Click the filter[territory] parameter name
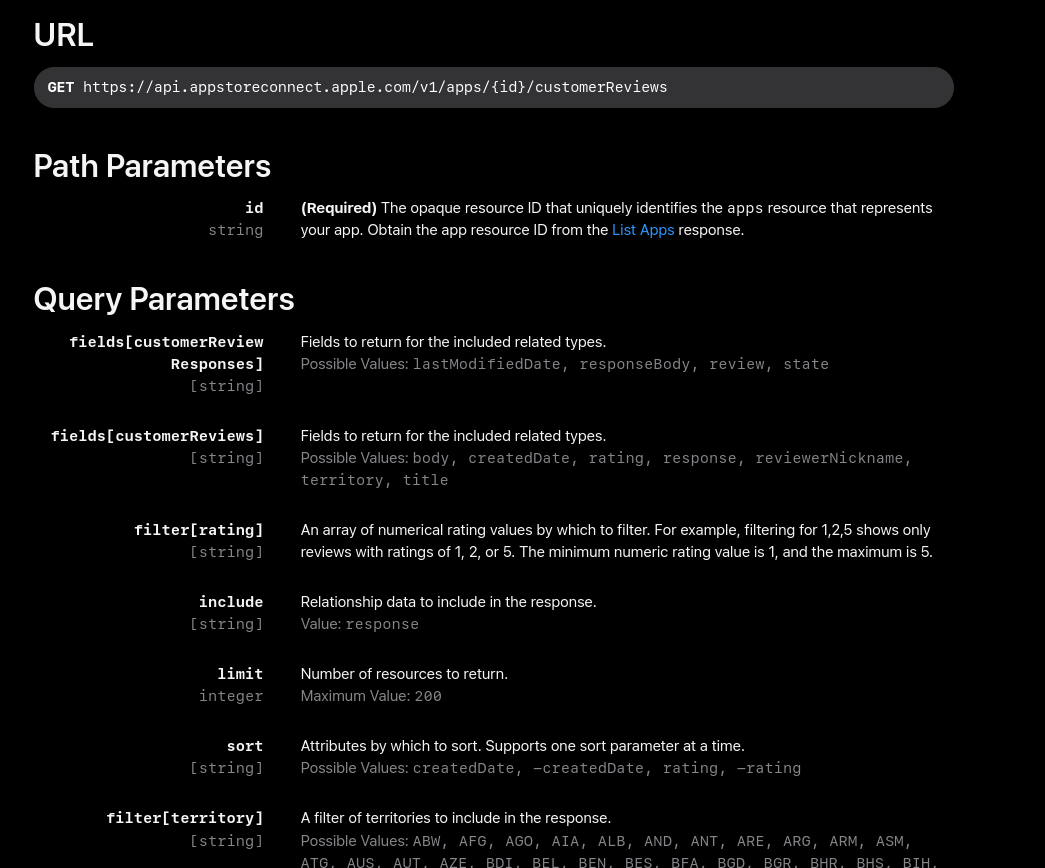This screenshot has height=868, width=1045. coord(184,818)
